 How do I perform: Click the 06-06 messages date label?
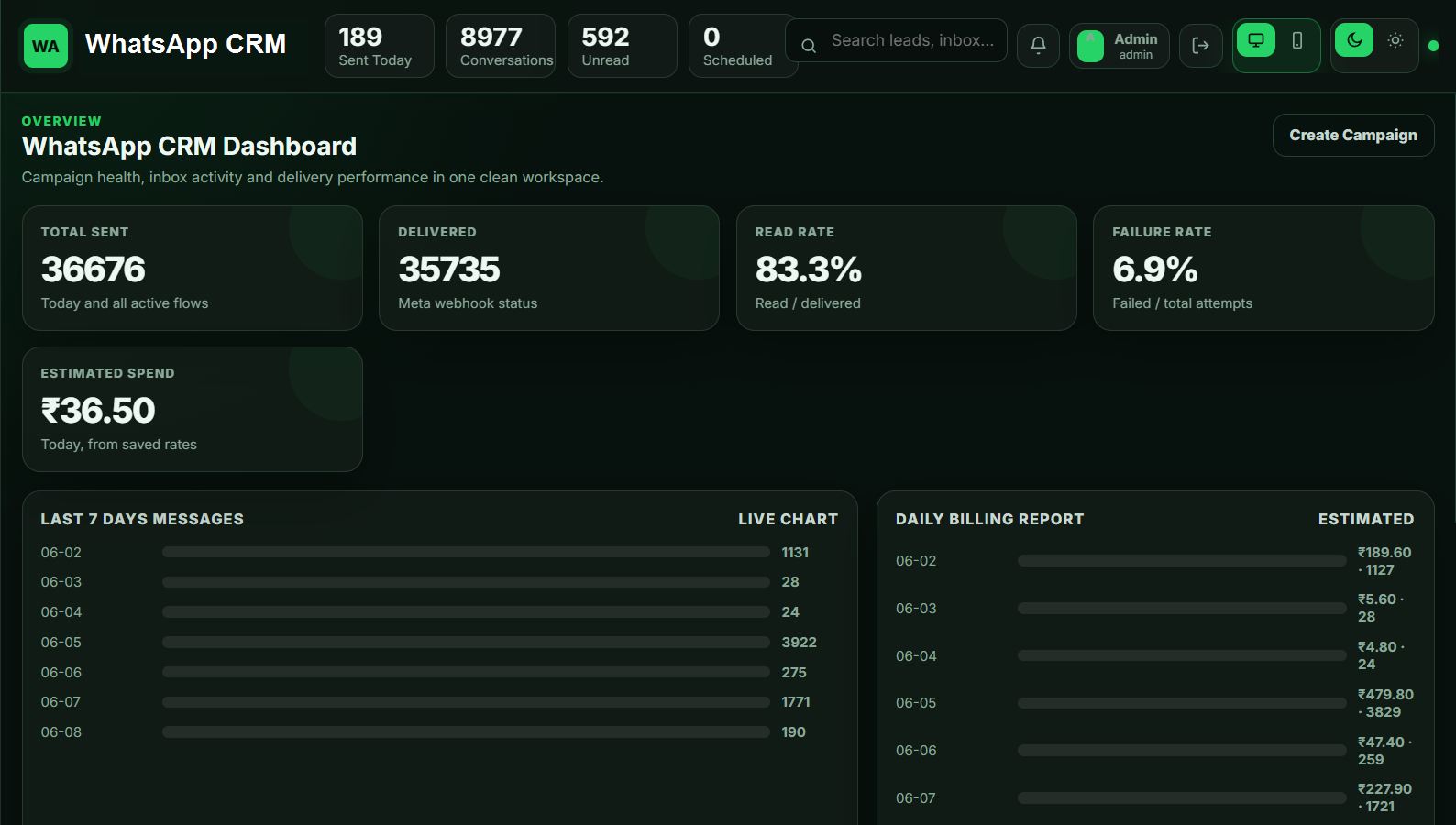(x=61, y=673)
